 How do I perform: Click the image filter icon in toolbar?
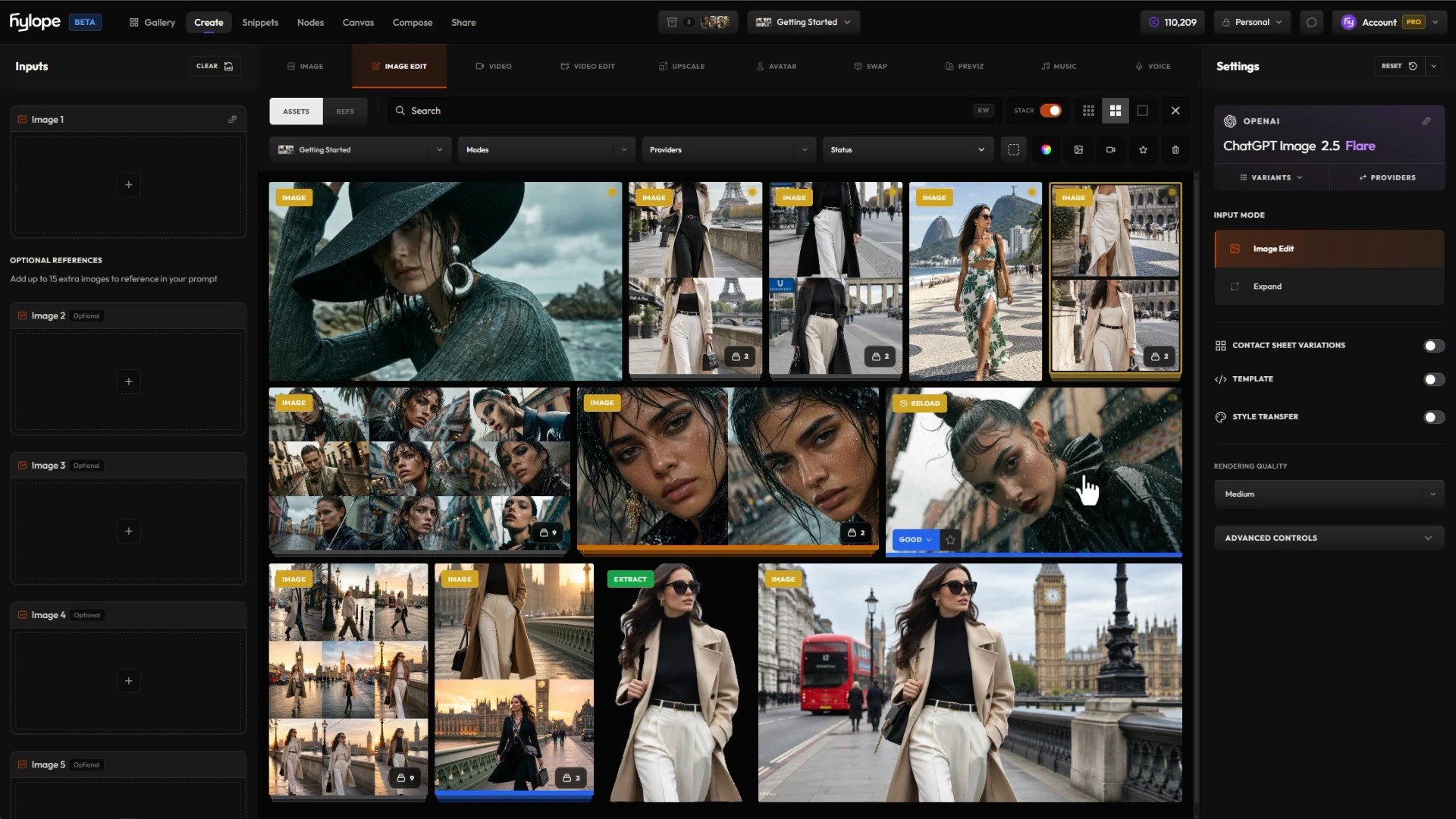1078,149
